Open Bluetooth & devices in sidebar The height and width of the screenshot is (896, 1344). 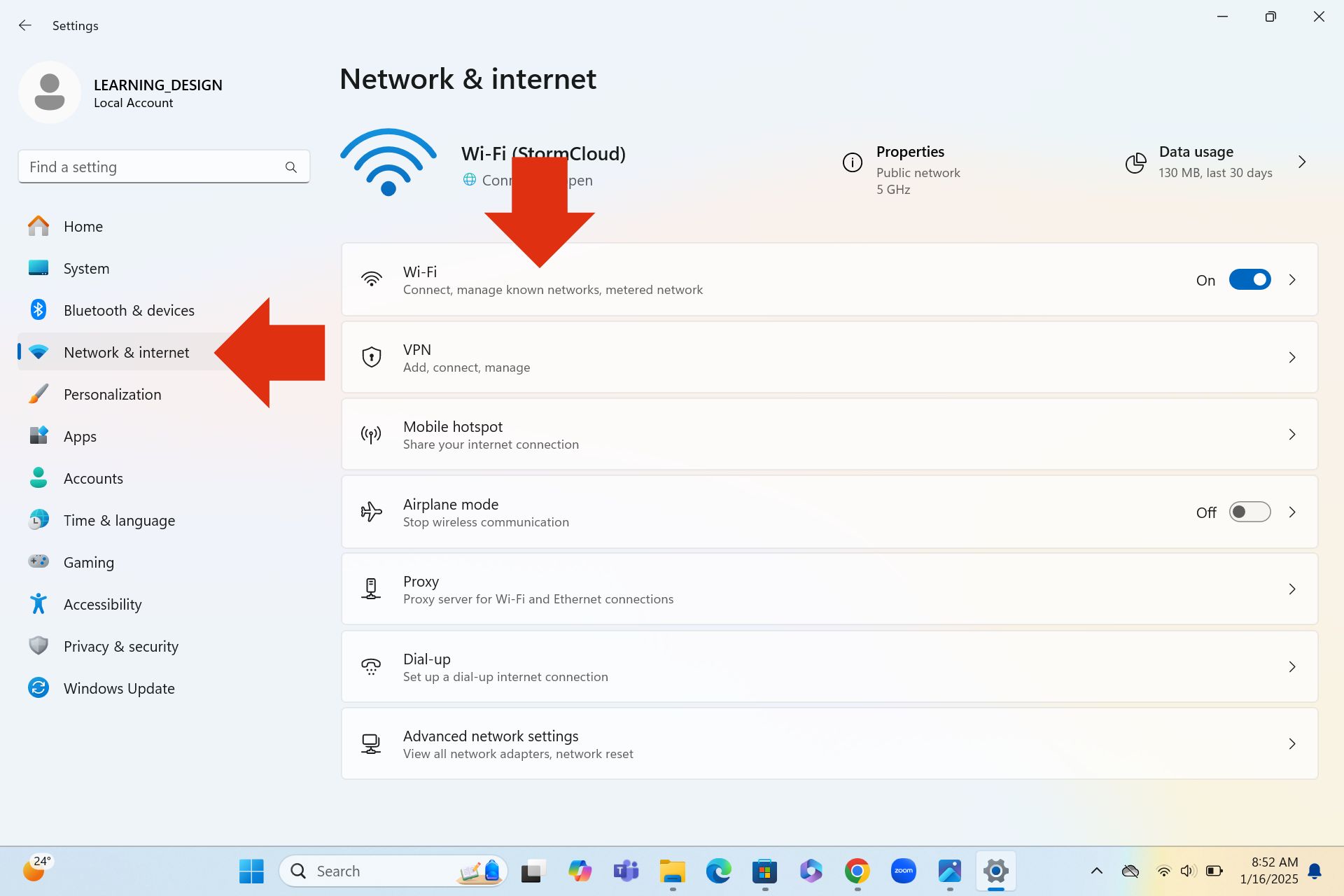coord(129,311)
